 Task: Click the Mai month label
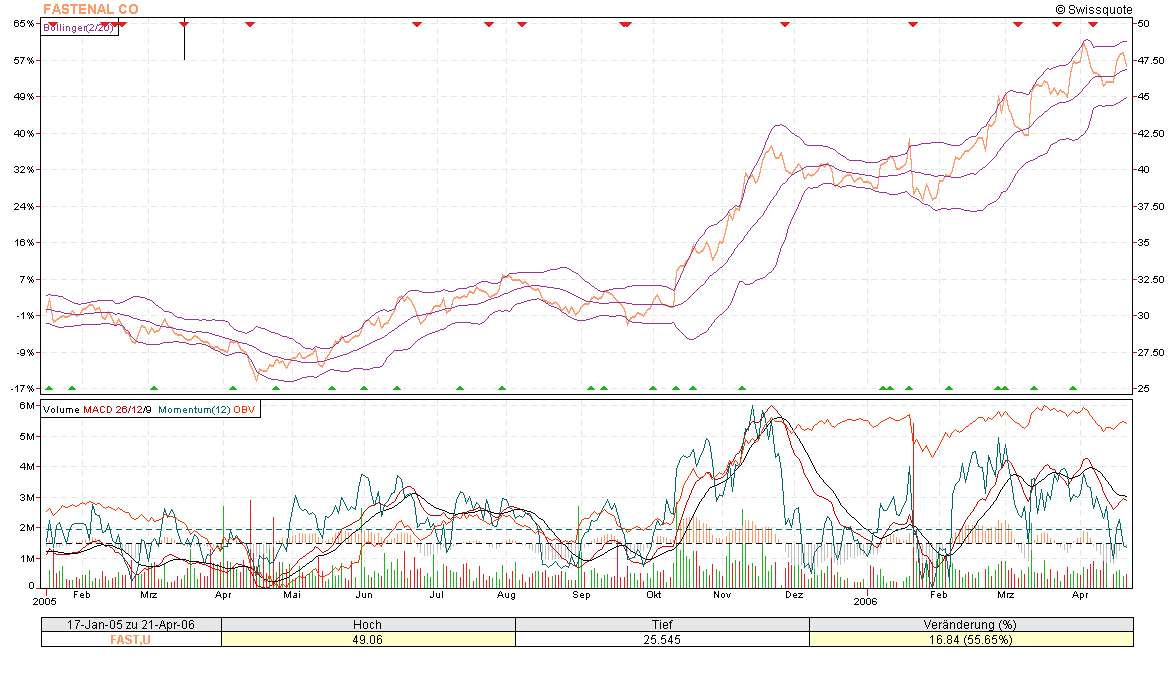(292, 595)
